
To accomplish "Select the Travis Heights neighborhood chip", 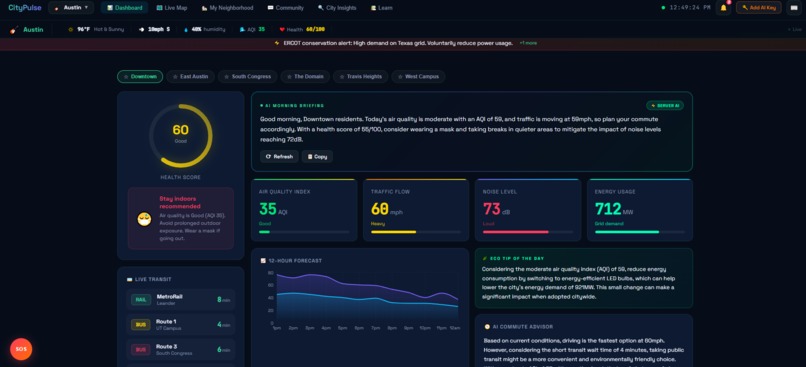I will pyautogui.click(x=360, y=77).
